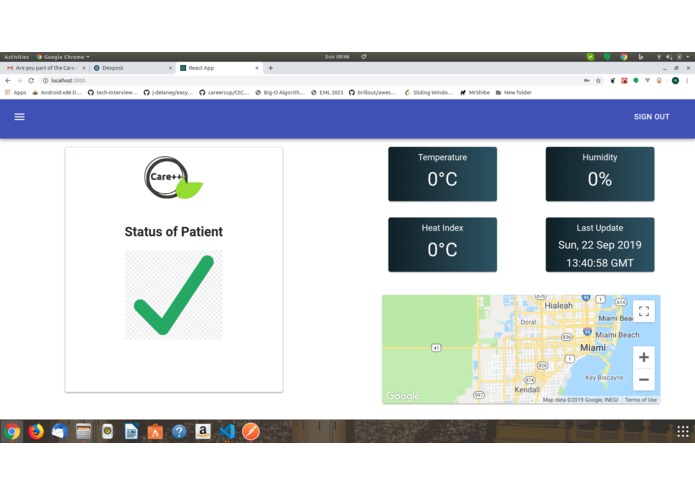Viewport: 695px width, 494px height.
Task: Open saved passwords key icon
Action: [x=586, y=81]
